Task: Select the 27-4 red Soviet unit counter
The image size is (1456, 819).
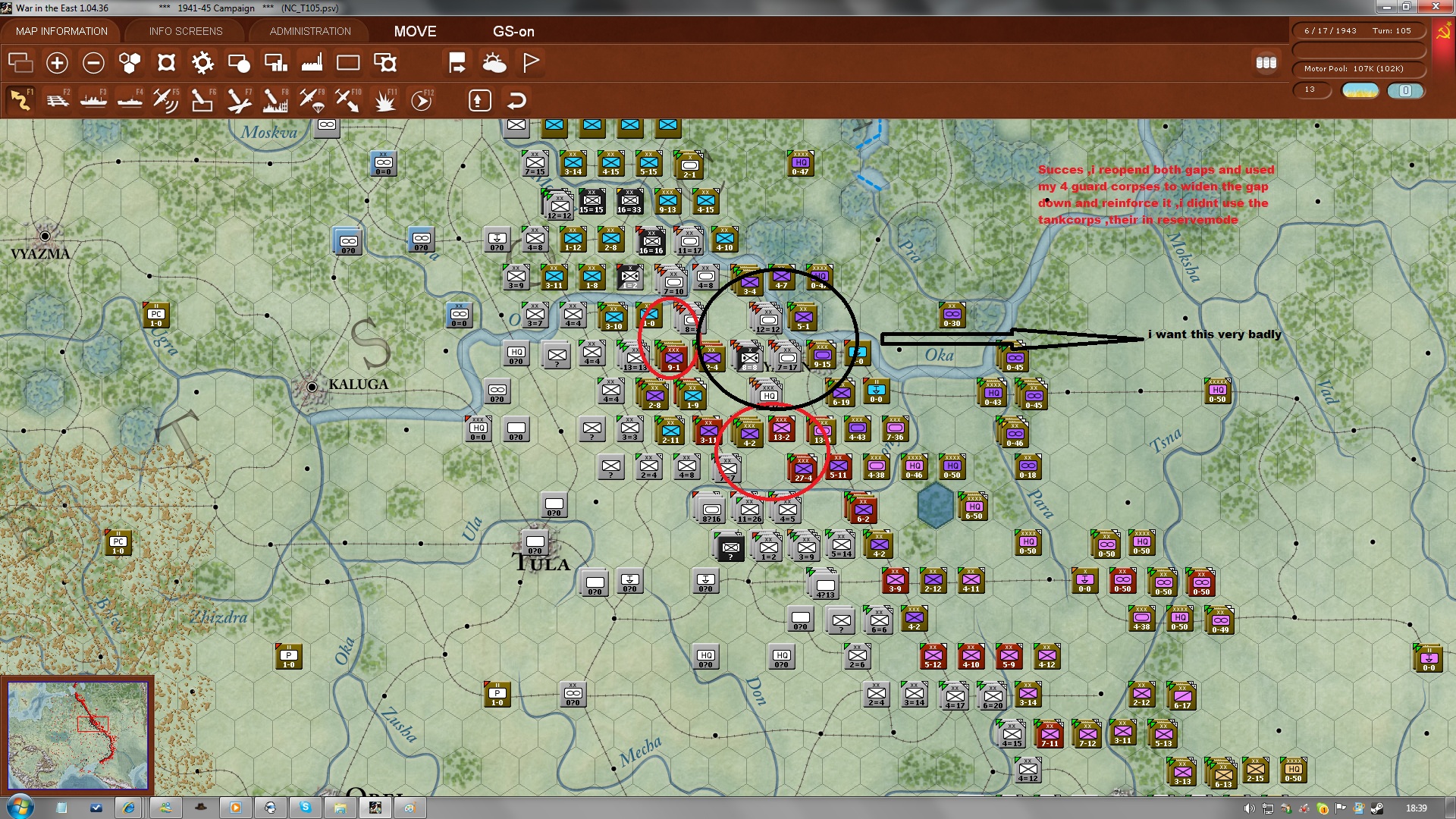Action: click(x=802, y=469)
